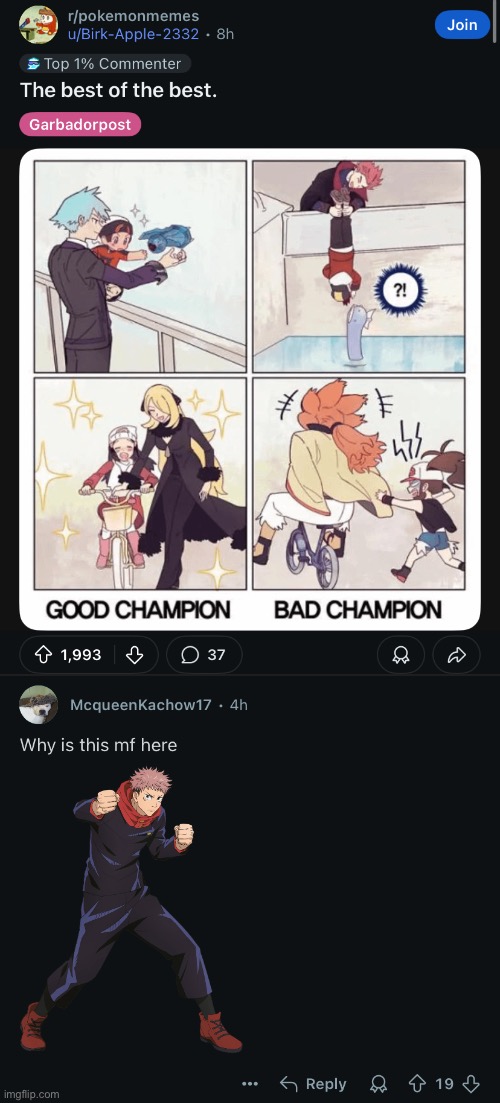Filter by the Garbadorpost flair tag
Image resolution: width=500 pixels, height=1103 pixels.
coord(80,125)
